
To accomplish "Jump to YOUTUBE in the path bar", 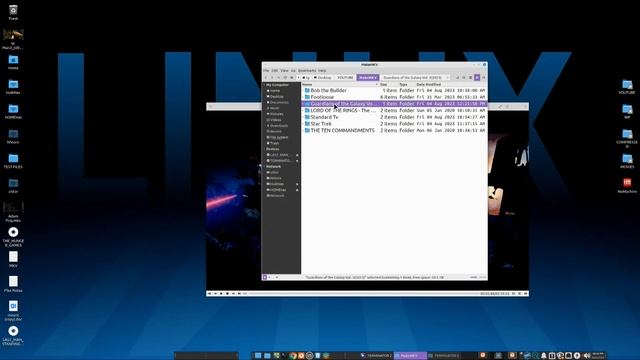I will click(345, 78).
